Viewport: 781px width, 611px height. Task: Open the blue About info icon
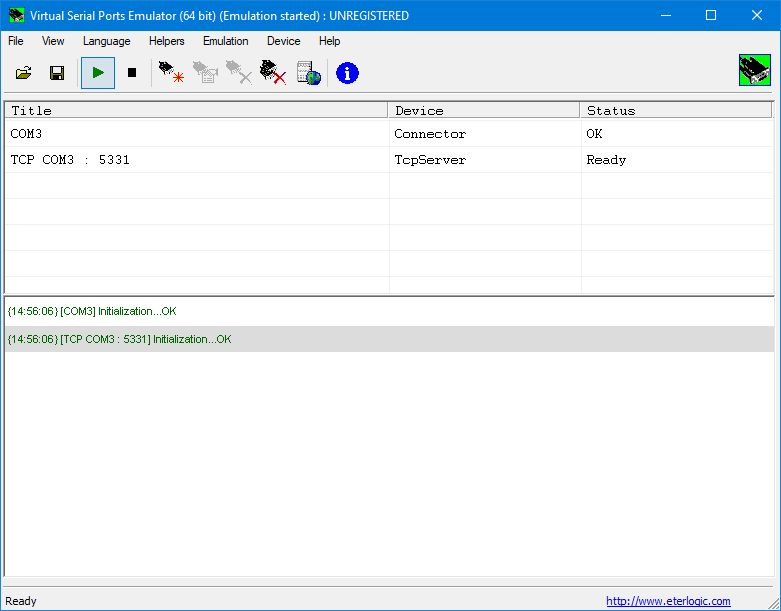[347, 73]
